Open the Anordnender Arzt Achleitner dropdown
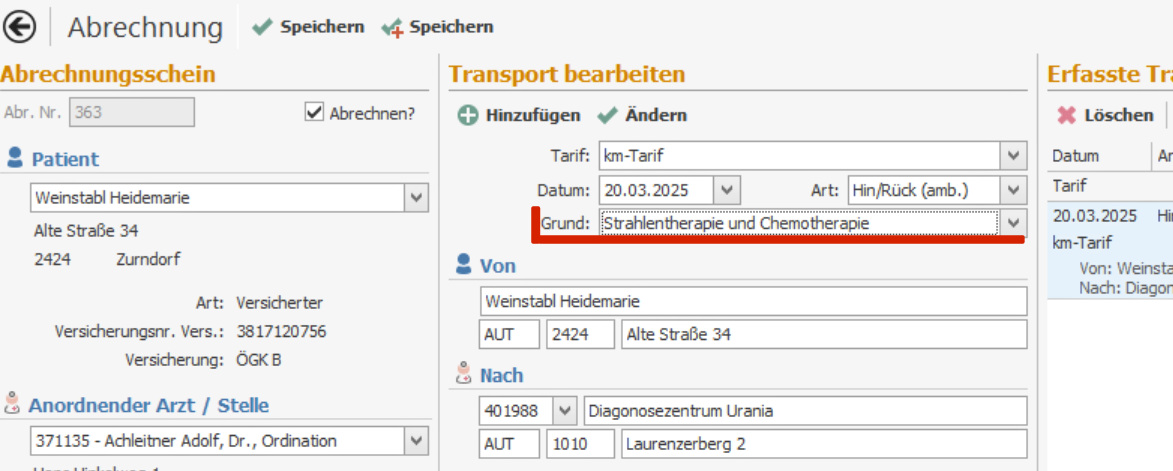This screenshot has height=471, width=1173. click(416, 440)
